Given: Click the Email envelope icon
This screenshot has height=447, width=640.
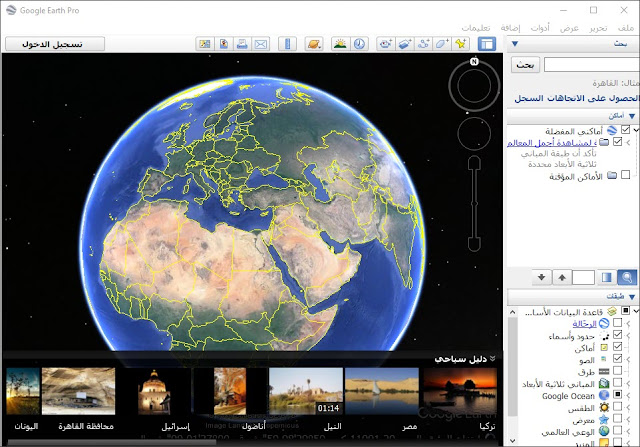Looking at the screenshot, I should point(261,44).
